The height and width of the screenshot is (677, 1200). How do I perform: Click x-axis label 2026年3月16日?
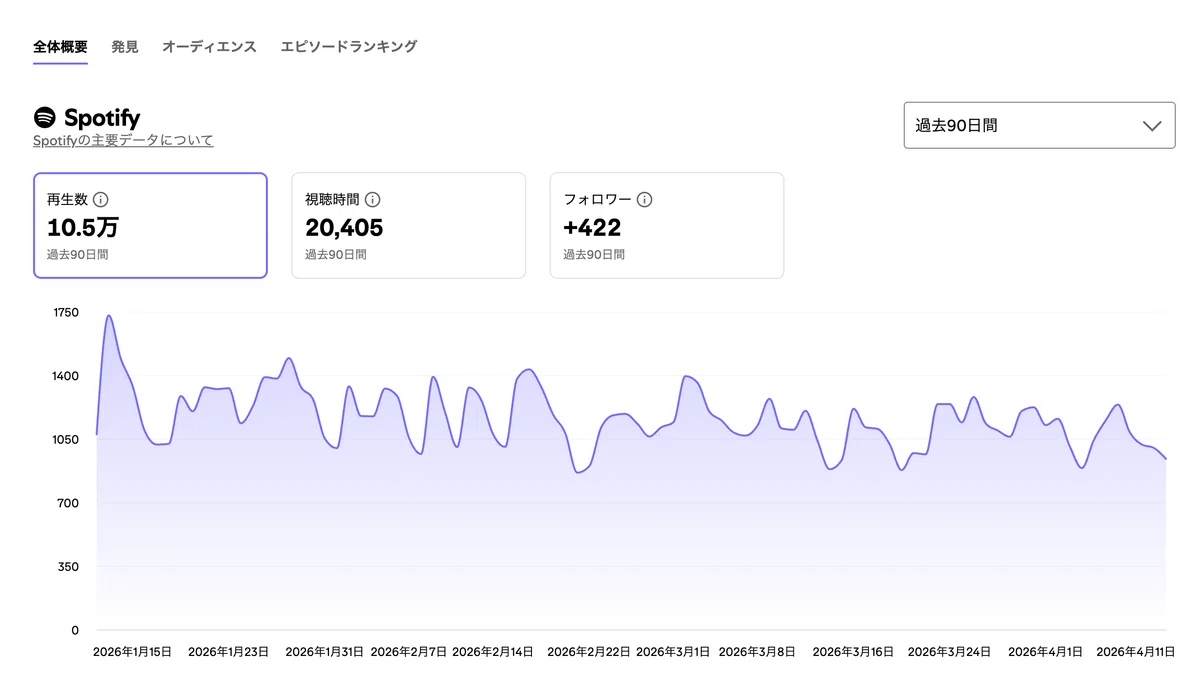click(x=853, y=652)
